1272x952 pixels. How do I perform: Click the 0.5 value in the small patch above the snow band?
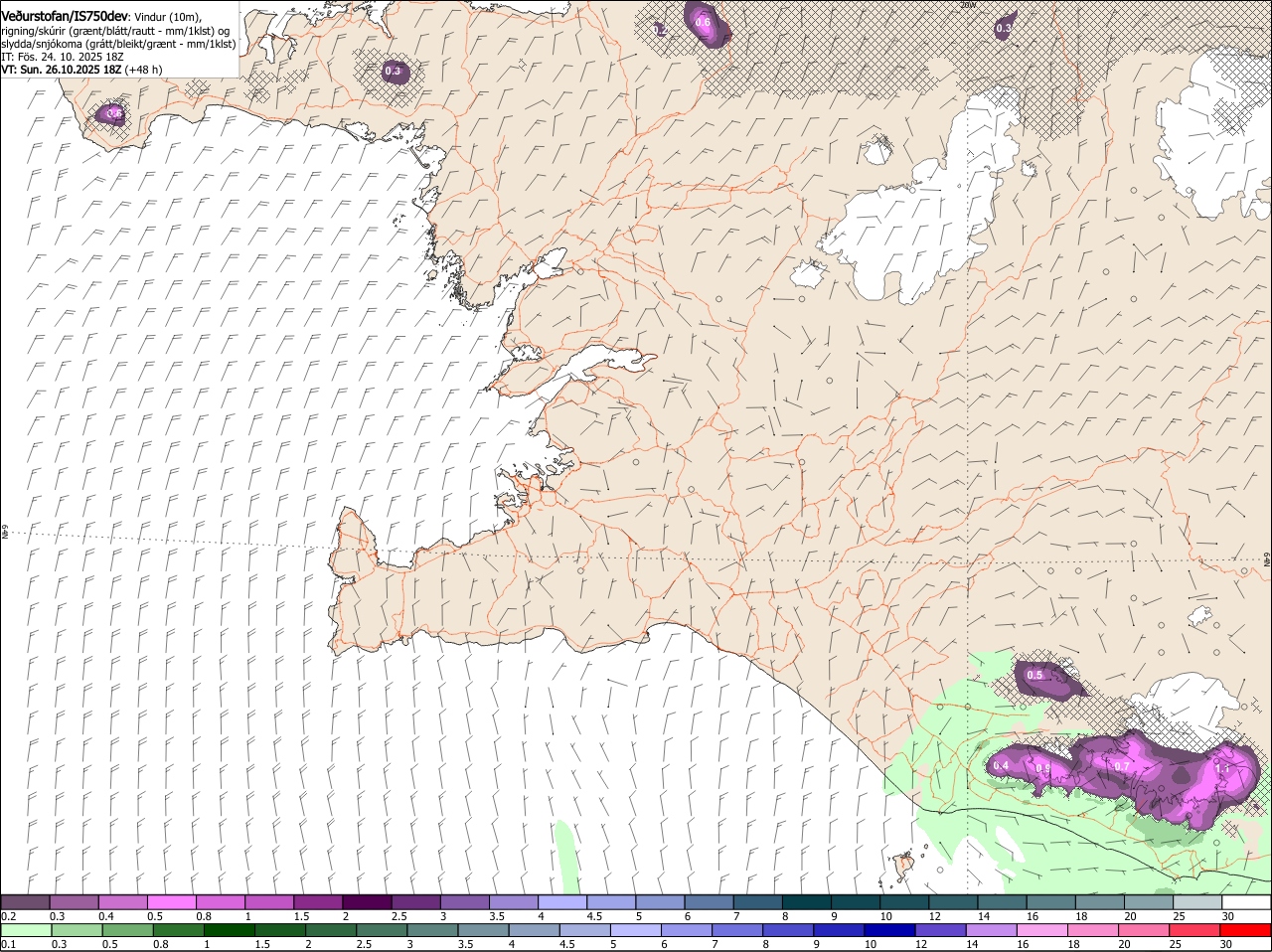tap(1034, 675)
